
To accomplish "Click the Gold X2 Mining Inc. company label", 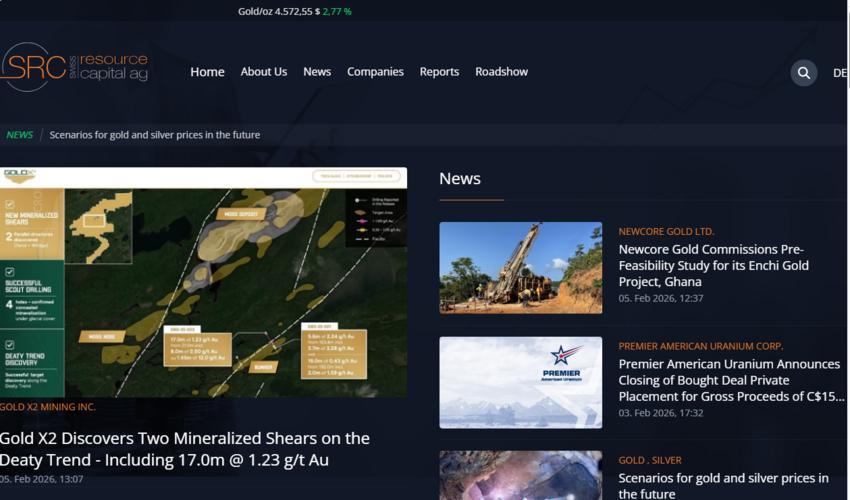I will pos(48,407).
